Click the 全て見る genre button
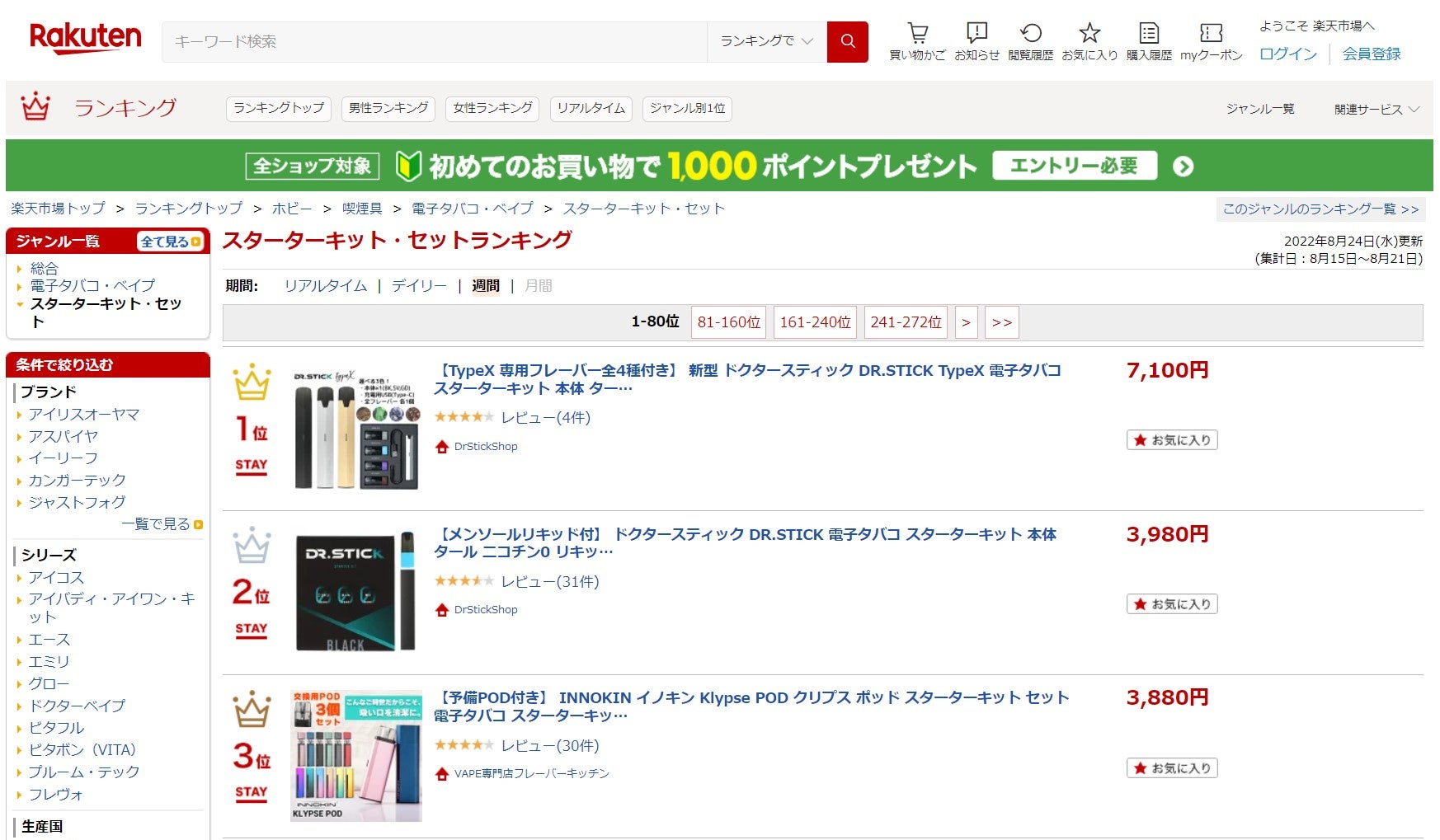The width and height of the screenshot is (1440, 840). [171, 242]
